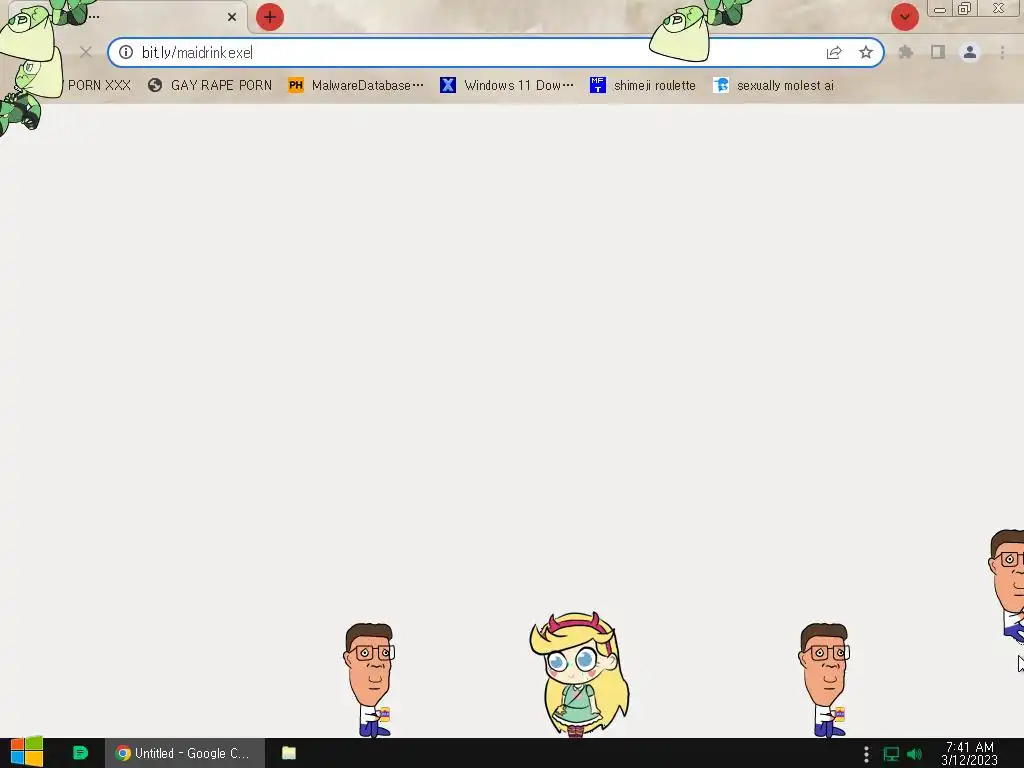Select Untitled - Google Chrome taskbar button
The width and height of the screenshot is (1024, 768).
[185, 753]
